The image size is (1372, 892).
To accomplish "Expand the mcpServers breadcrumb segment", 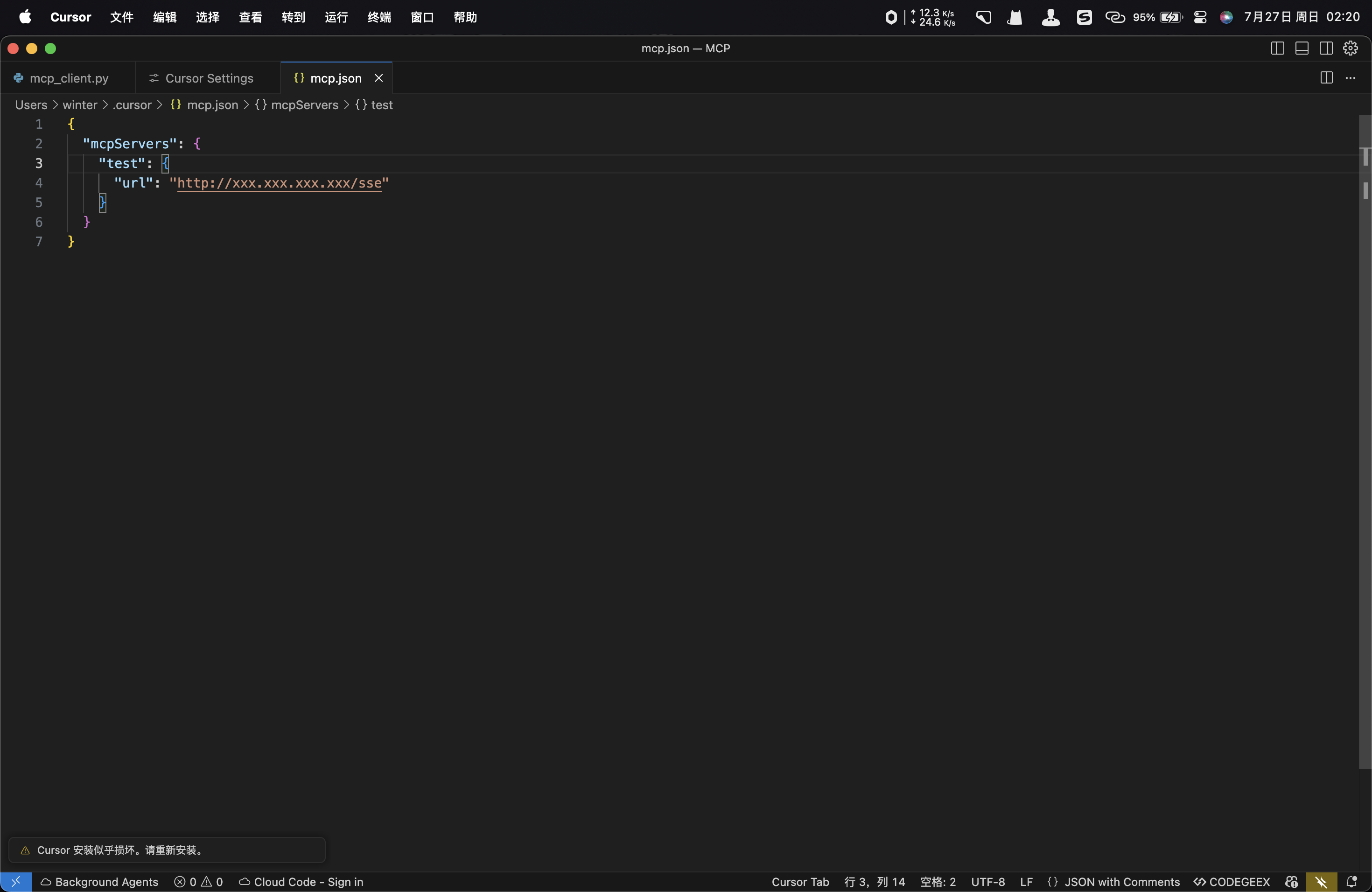I will click(304, 105).
